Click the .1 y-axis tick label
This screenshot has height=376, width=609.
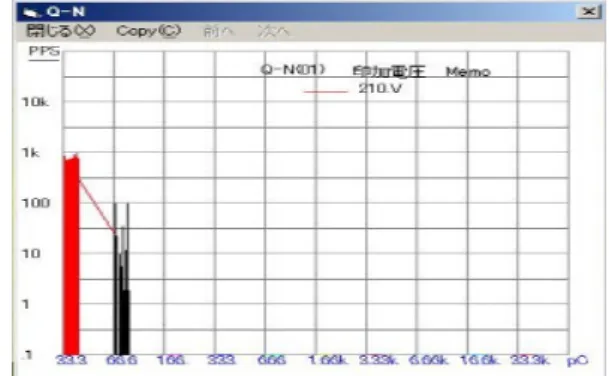[28, 355]
